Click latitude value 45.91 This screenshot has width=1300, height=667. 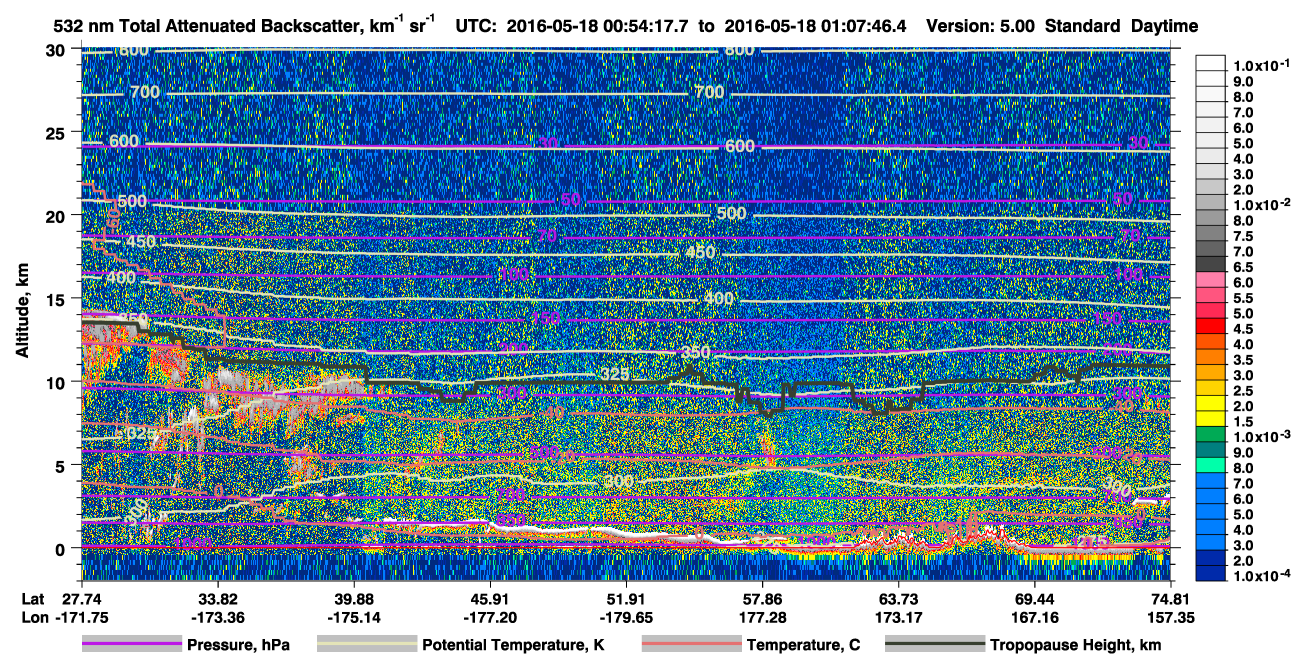point(489,599)
